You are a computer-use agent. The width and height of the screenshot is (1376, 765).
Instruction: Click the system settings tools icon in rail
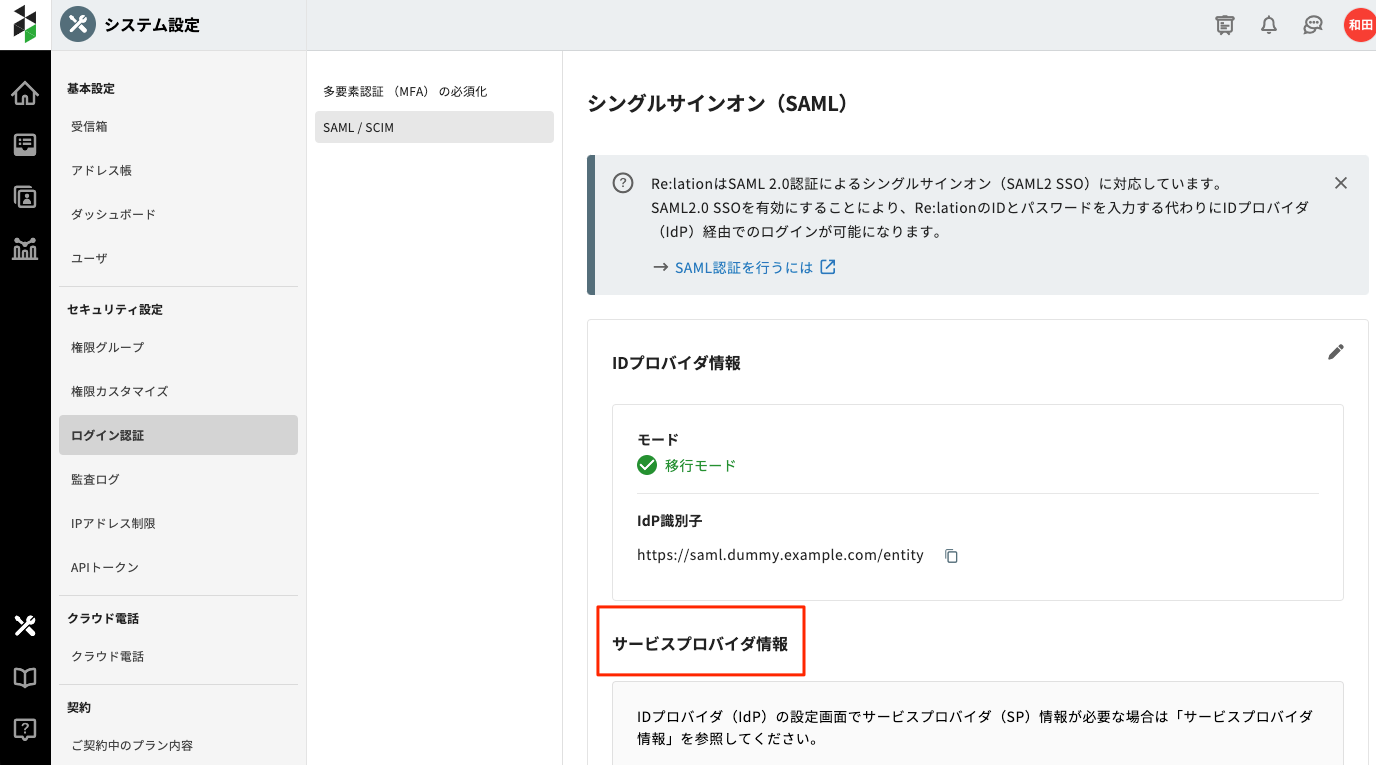(25, 626)
